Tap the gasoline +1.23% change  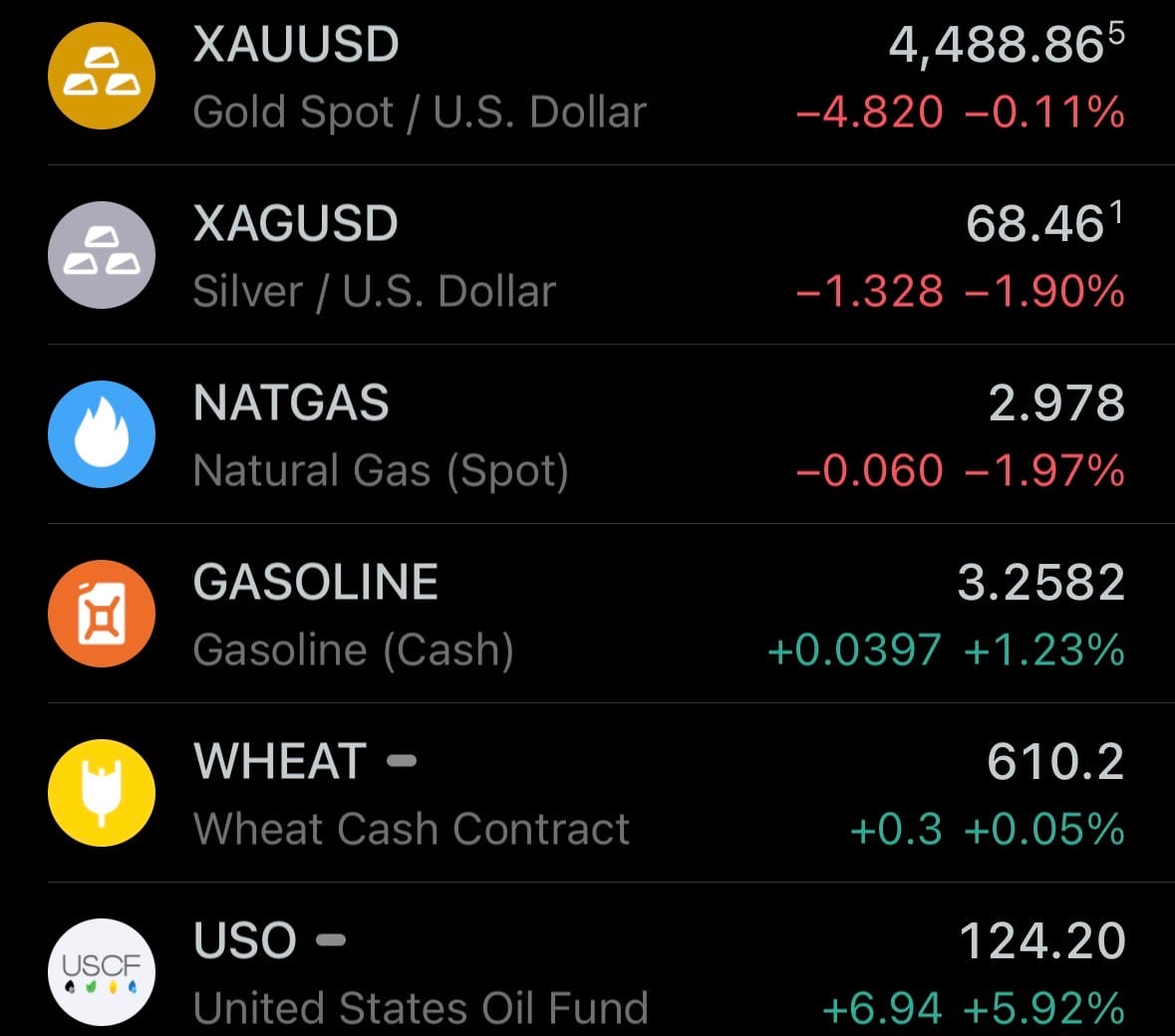click(1044, 650)
